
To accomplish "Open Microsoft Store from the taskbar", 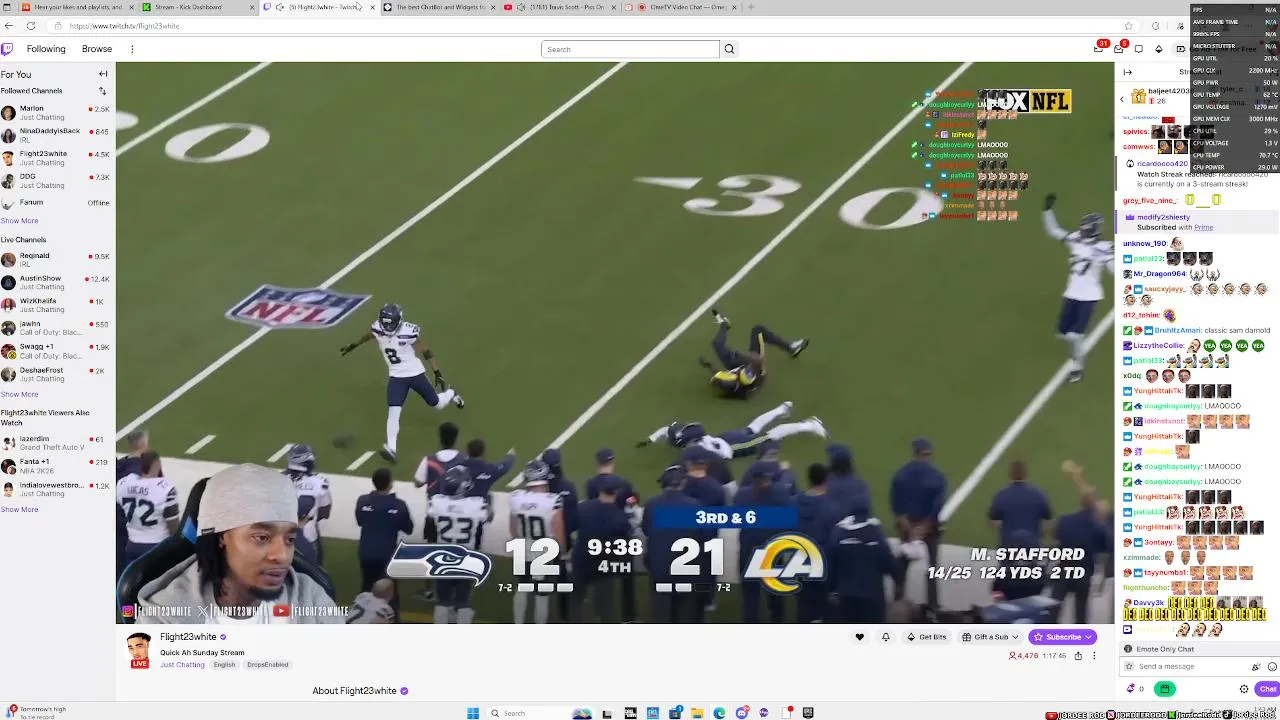I will coord(675,713).
